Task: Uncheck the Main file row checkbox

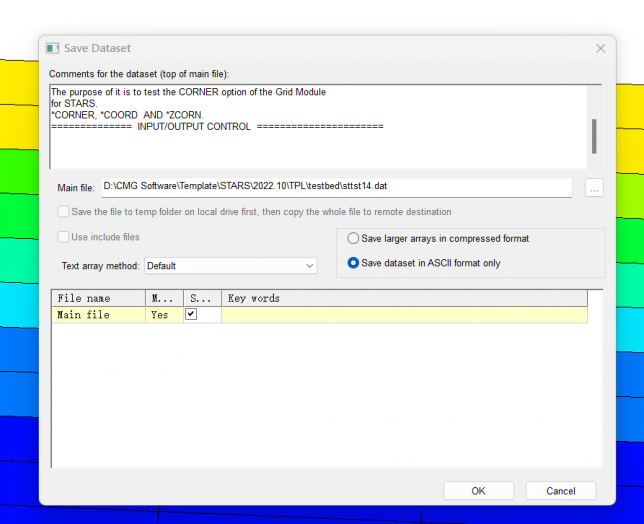Action: 192,314
